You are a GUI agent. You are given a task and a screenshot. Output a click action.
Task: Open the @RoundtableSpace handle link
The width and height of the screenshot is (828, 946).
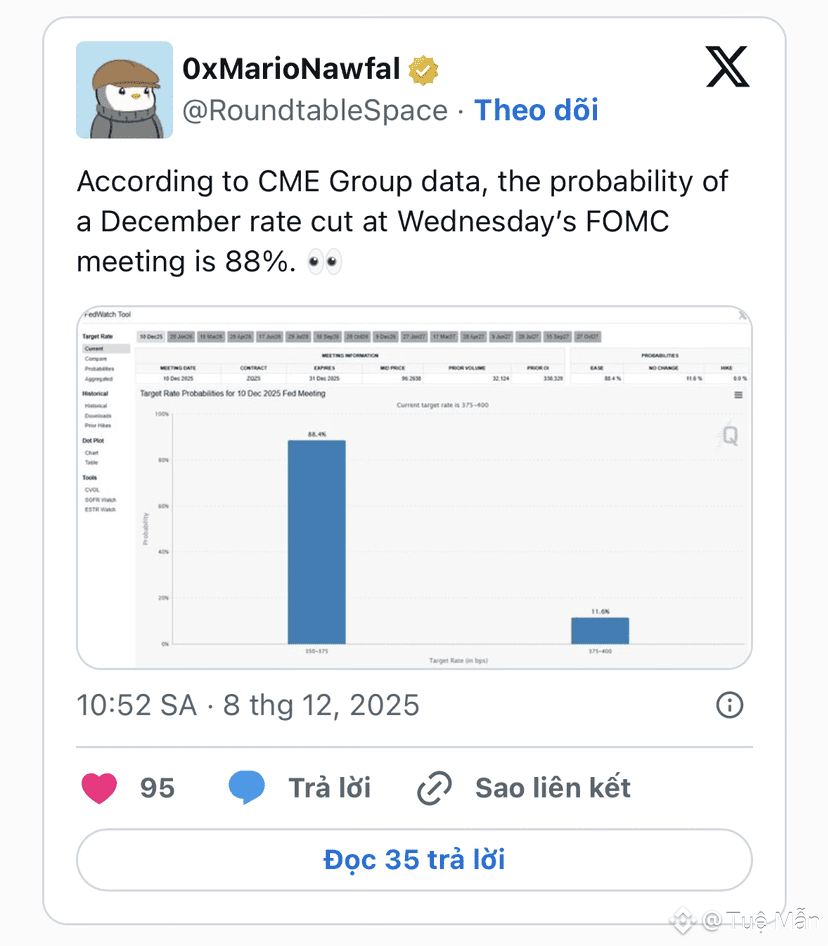314,110
